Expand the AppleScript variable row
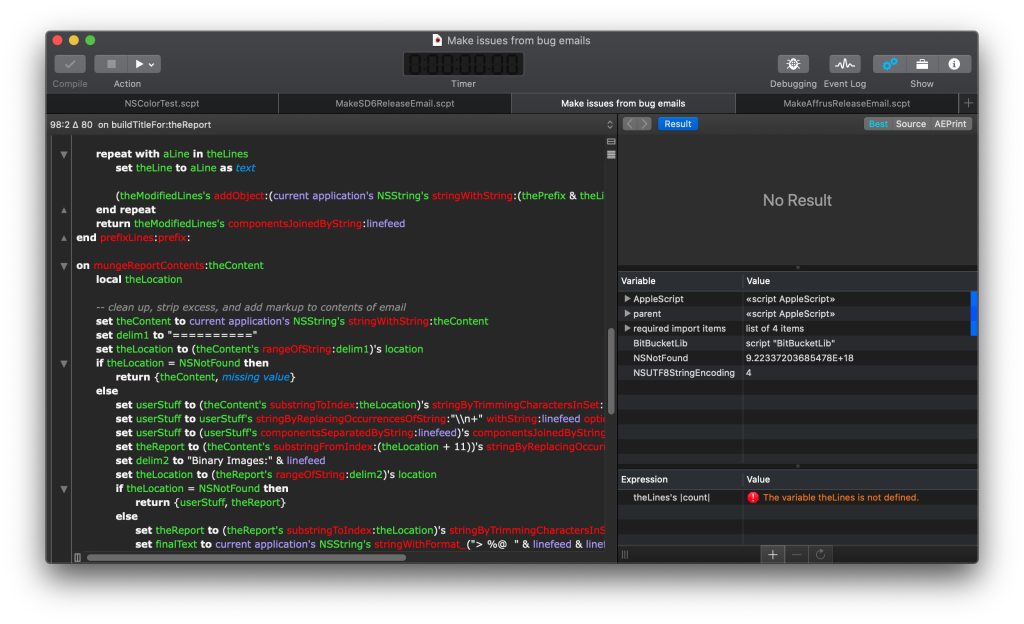The width and height of the screenshot is (1024, 624). tap(627, 299)
